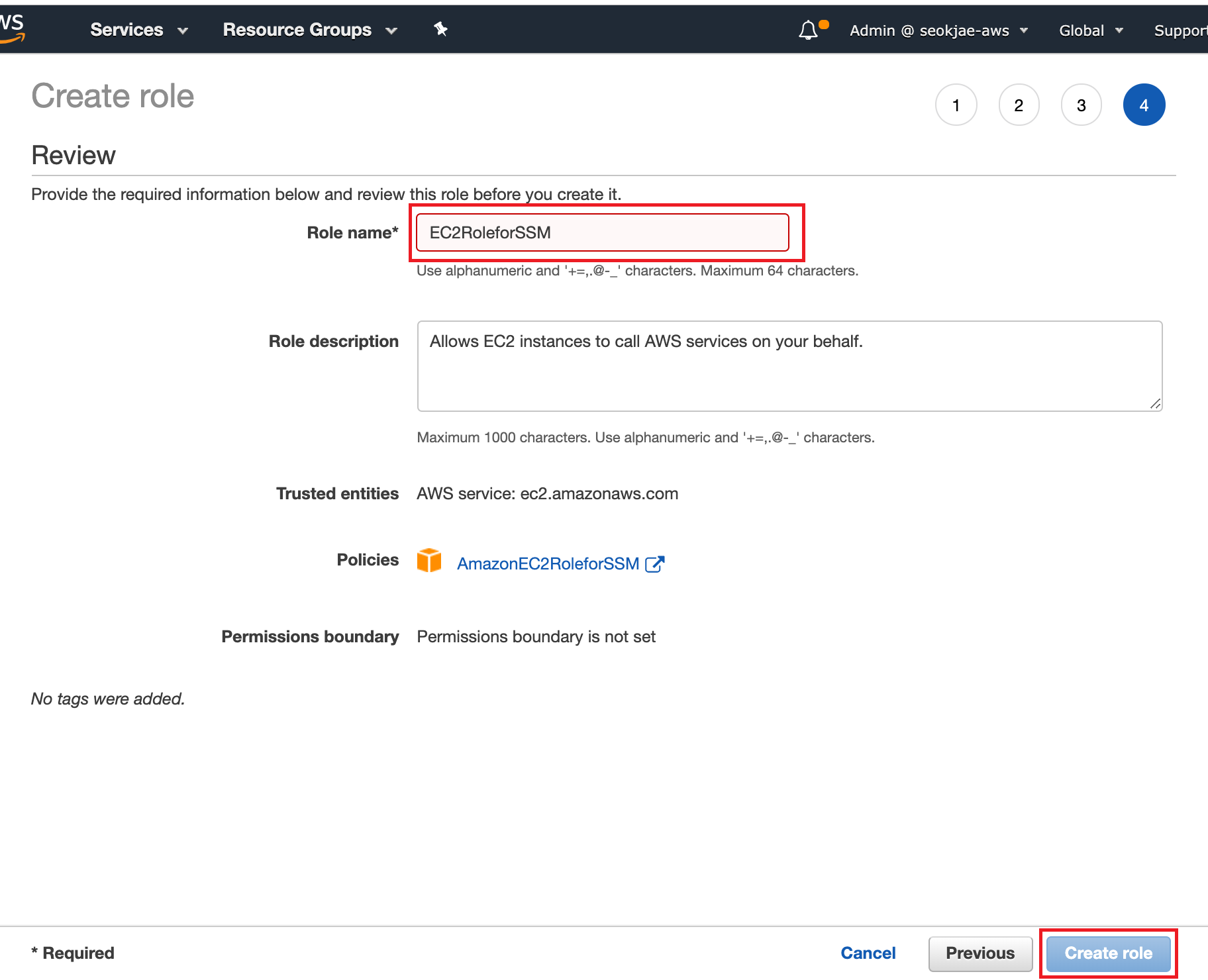This screenshot has width=1208, height=980.
Task: Click the AWS logo home icon
Action: point(12,28)
